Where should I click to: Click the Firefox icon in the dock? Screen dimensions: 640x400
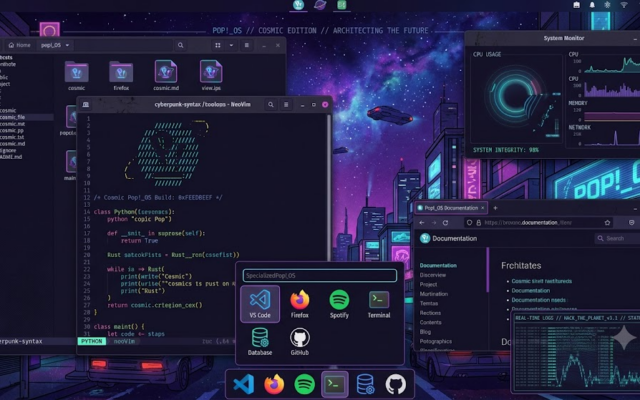click(x=274, y=384)
